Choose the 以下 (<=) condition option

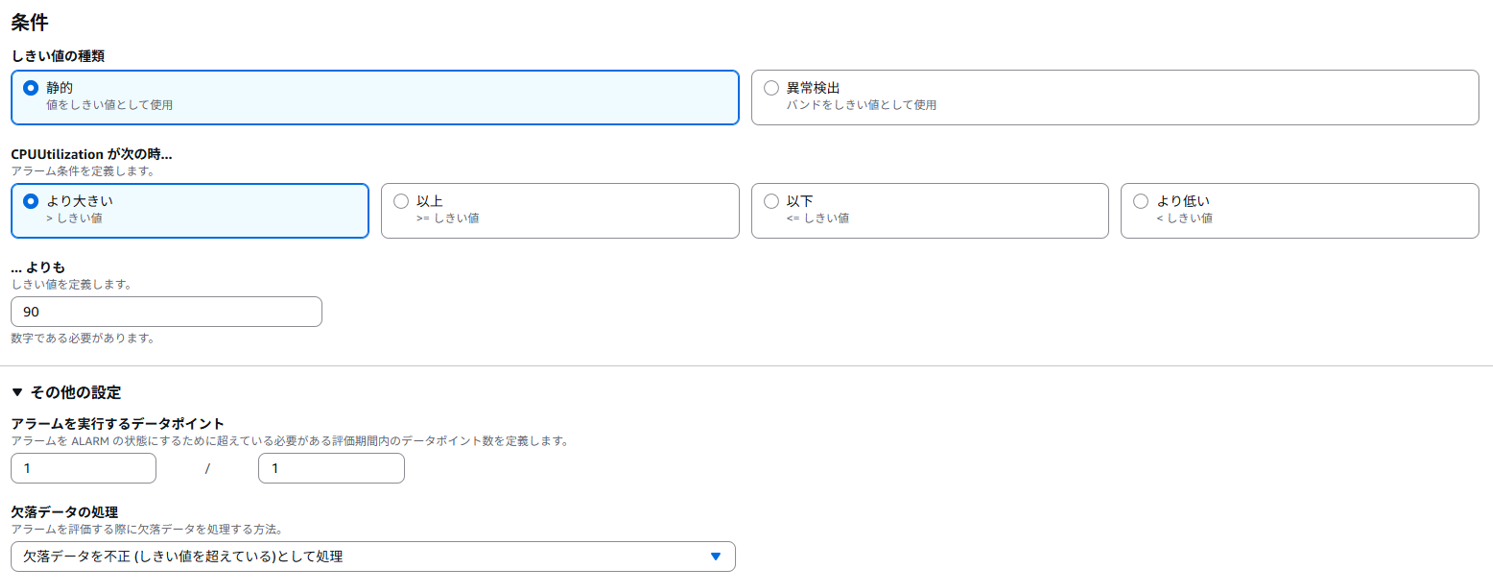771,201
